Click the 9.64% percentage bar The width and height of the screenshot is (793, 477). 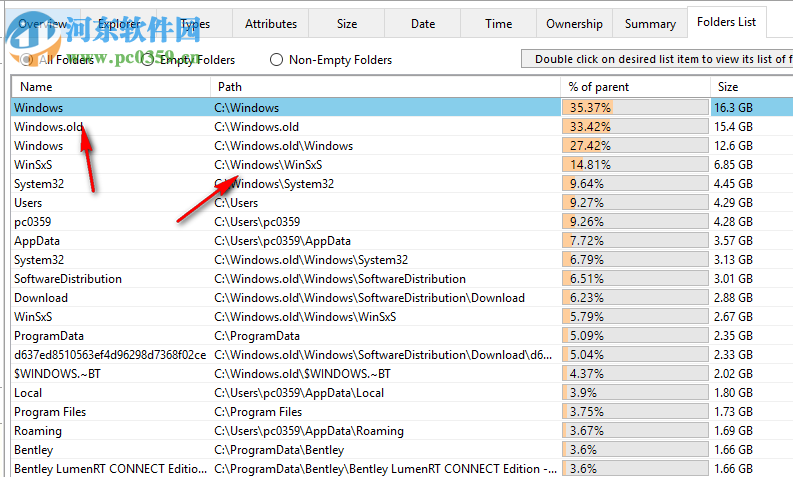[635, 184]
